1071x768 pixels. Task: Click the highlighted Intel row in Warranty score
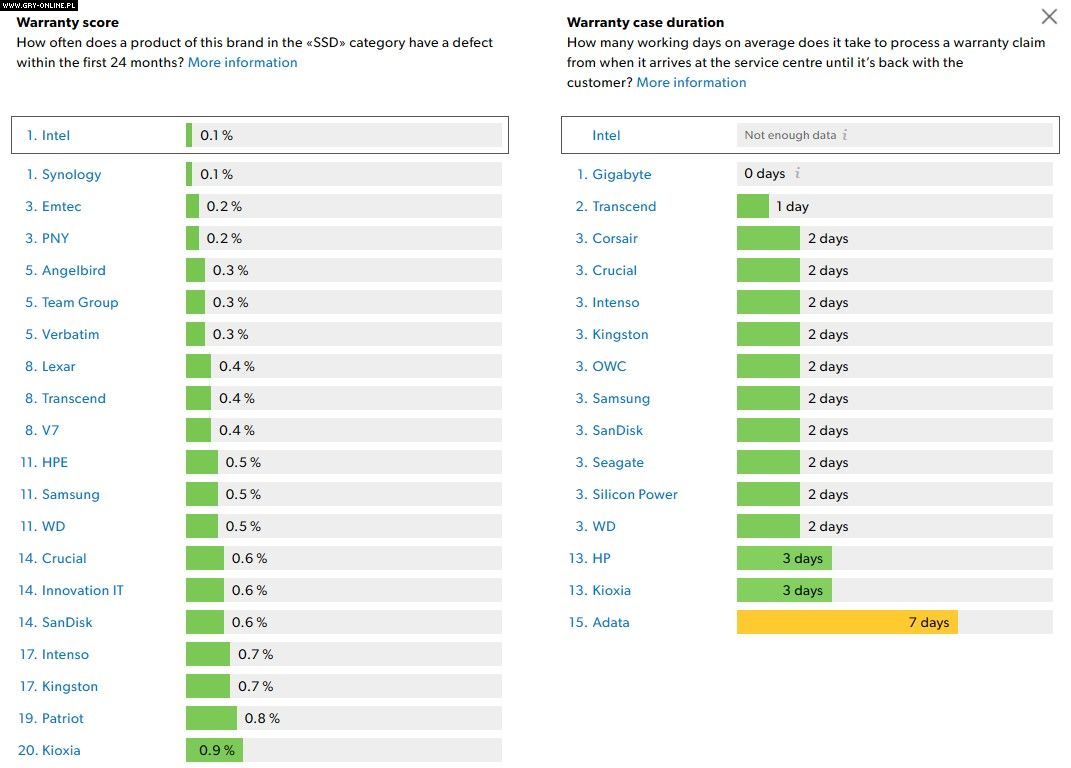[x=259, y=135]
